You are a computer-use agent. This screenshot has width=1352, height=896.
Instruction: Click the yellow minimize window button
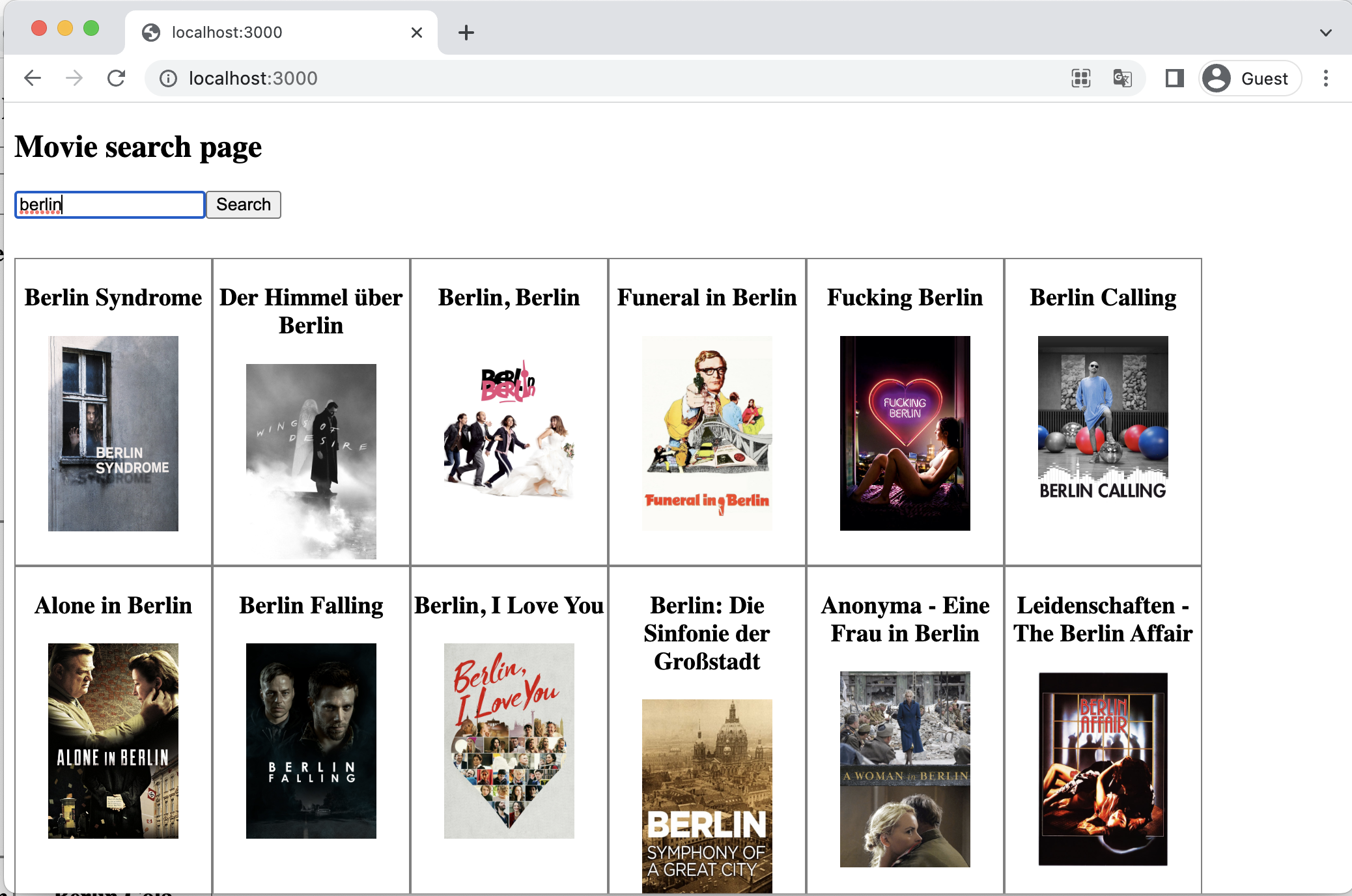click(x=65, y=28)
